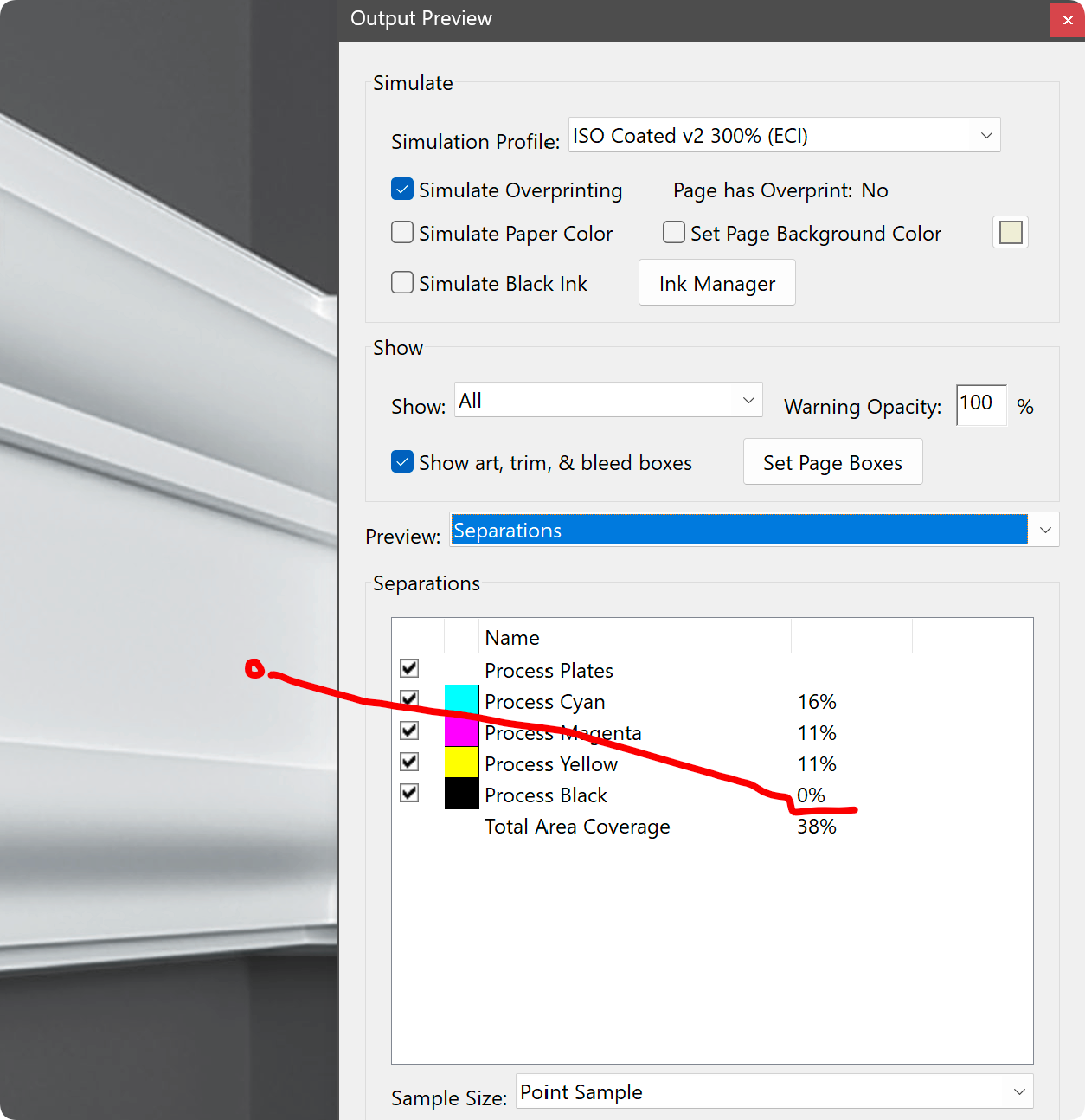
Task: Click the Set Page Boxes button
Action: tap(832, 462)
